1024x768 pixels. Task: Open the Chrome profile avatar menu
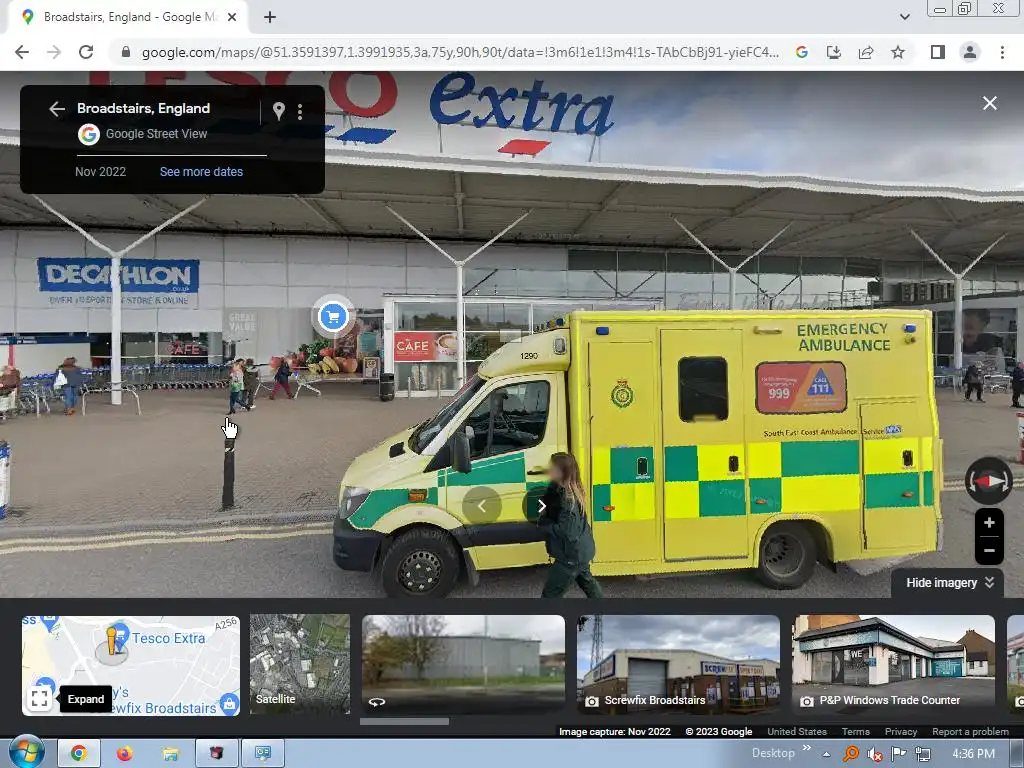click(970, 52)
